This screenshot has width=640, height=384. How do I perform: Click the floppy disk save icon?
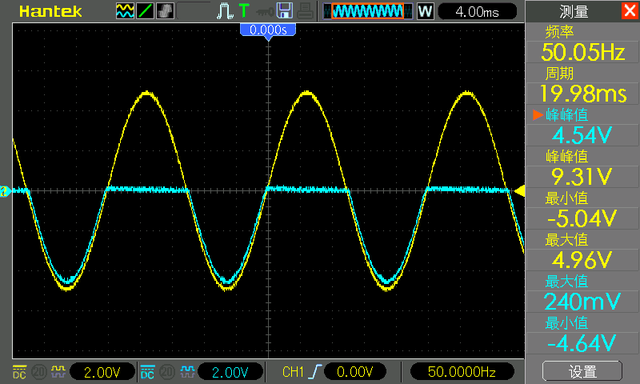284,11
